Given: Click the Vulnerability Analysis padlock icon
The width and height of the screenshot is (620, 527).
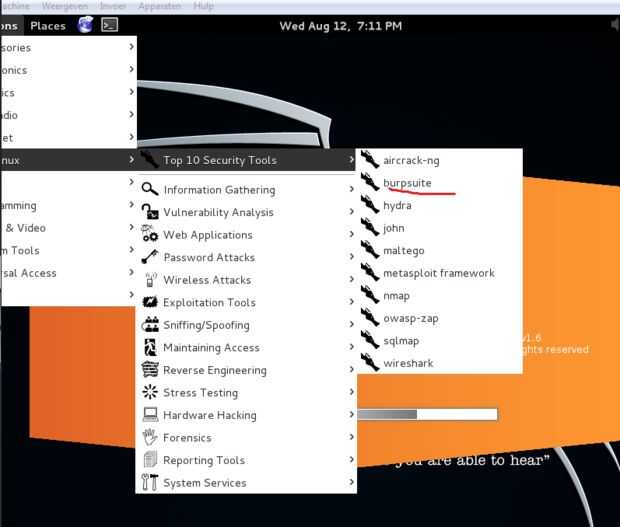Looking at the screenshot, I should (150, 212).
